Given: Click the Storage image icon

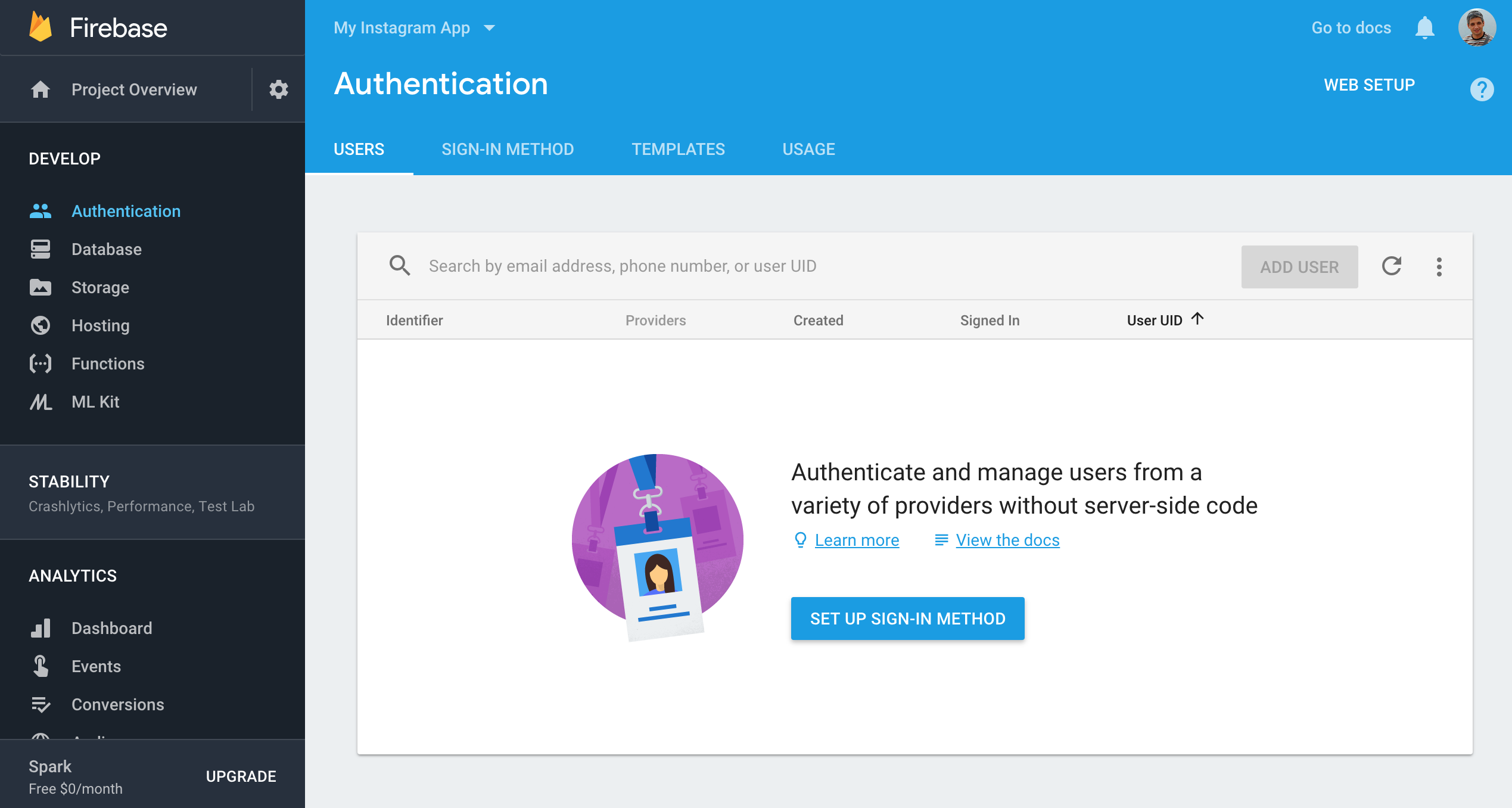Looking at the screenshot, I should coord(41,287).
